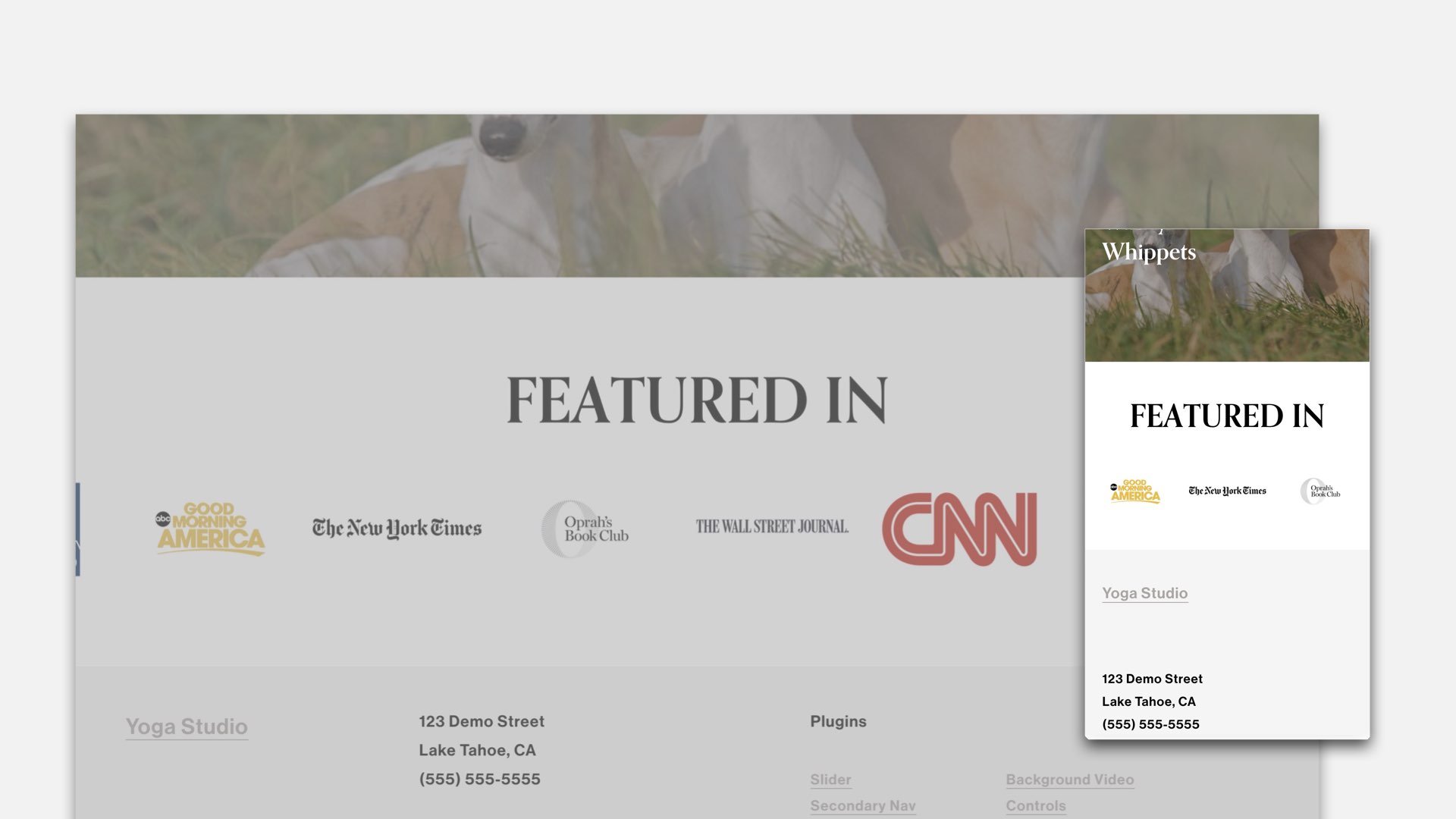Open the Background Video link
The width and height of the screenshot is (1456, 819).
click(1070, 780)
